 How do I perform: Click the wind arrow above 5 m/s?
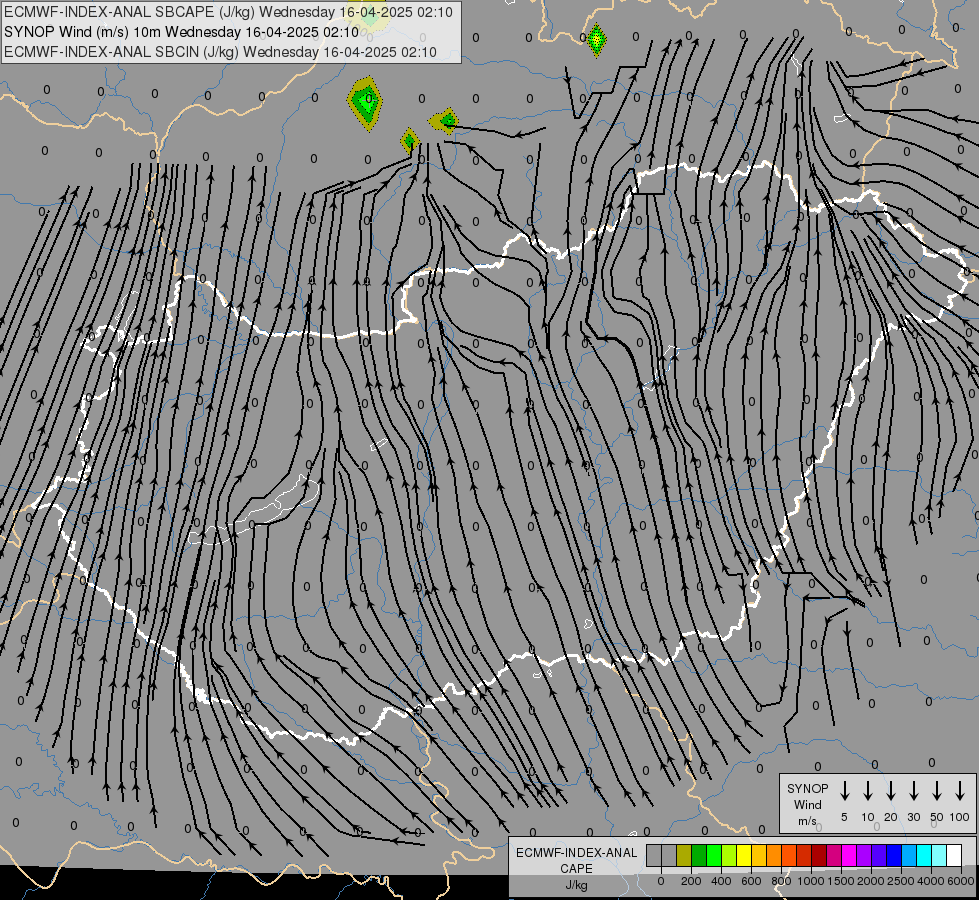tap(844, 791)
